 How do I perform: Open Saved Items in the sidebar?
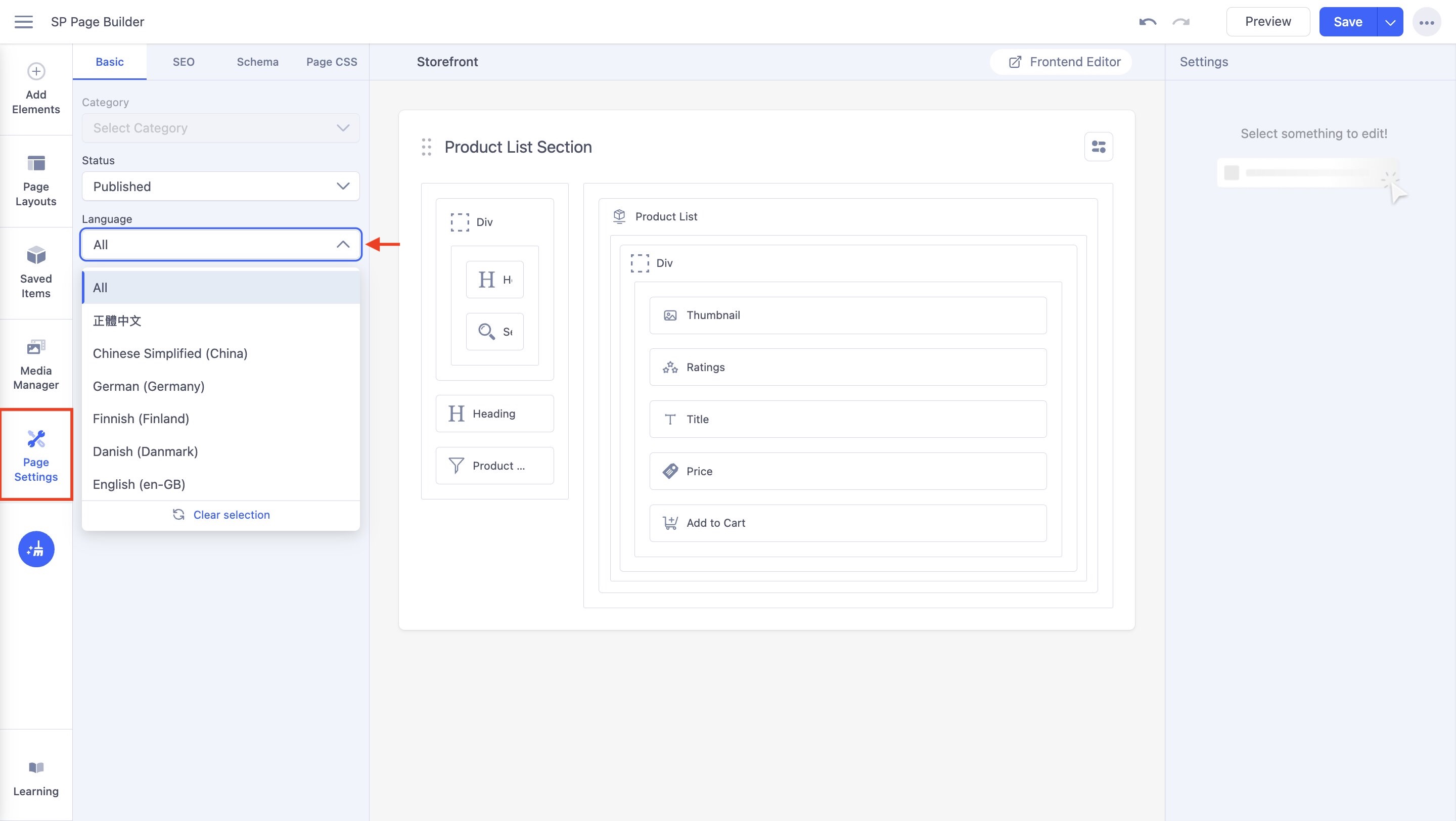click(x=36, y=273)
